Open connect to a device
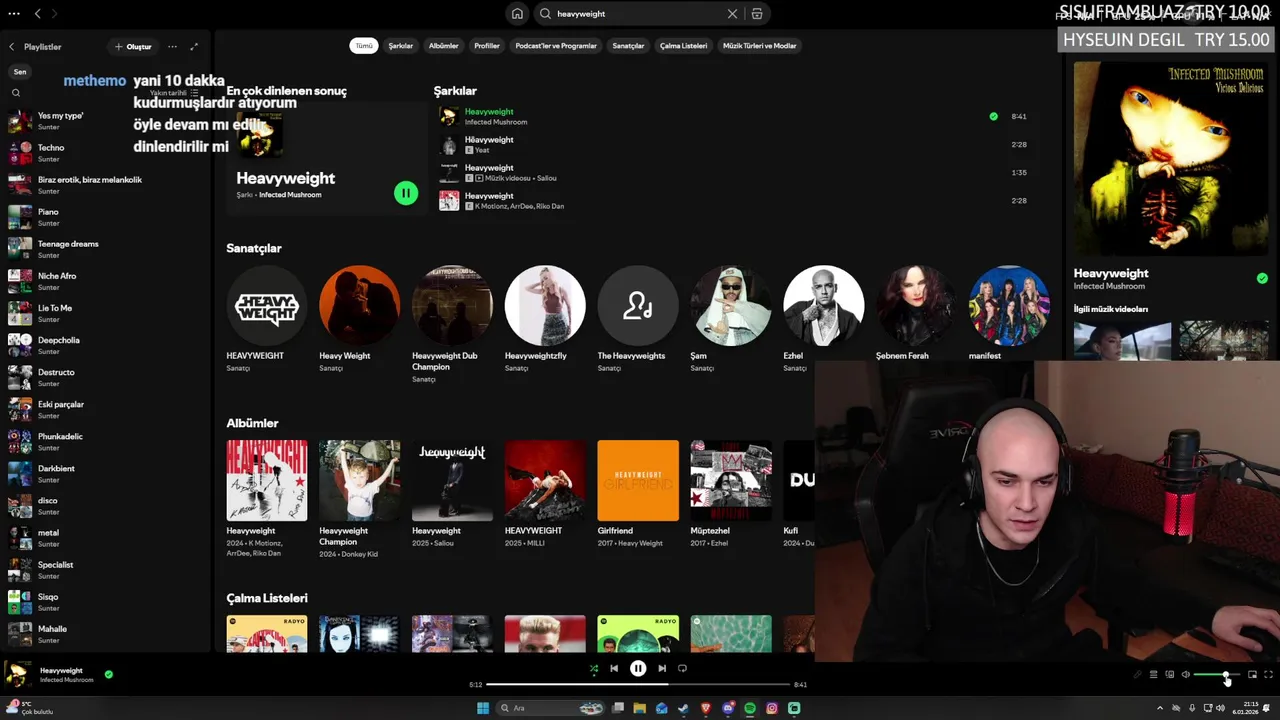This screenshot has width=1280, height=720. [x=1169, y=675]
